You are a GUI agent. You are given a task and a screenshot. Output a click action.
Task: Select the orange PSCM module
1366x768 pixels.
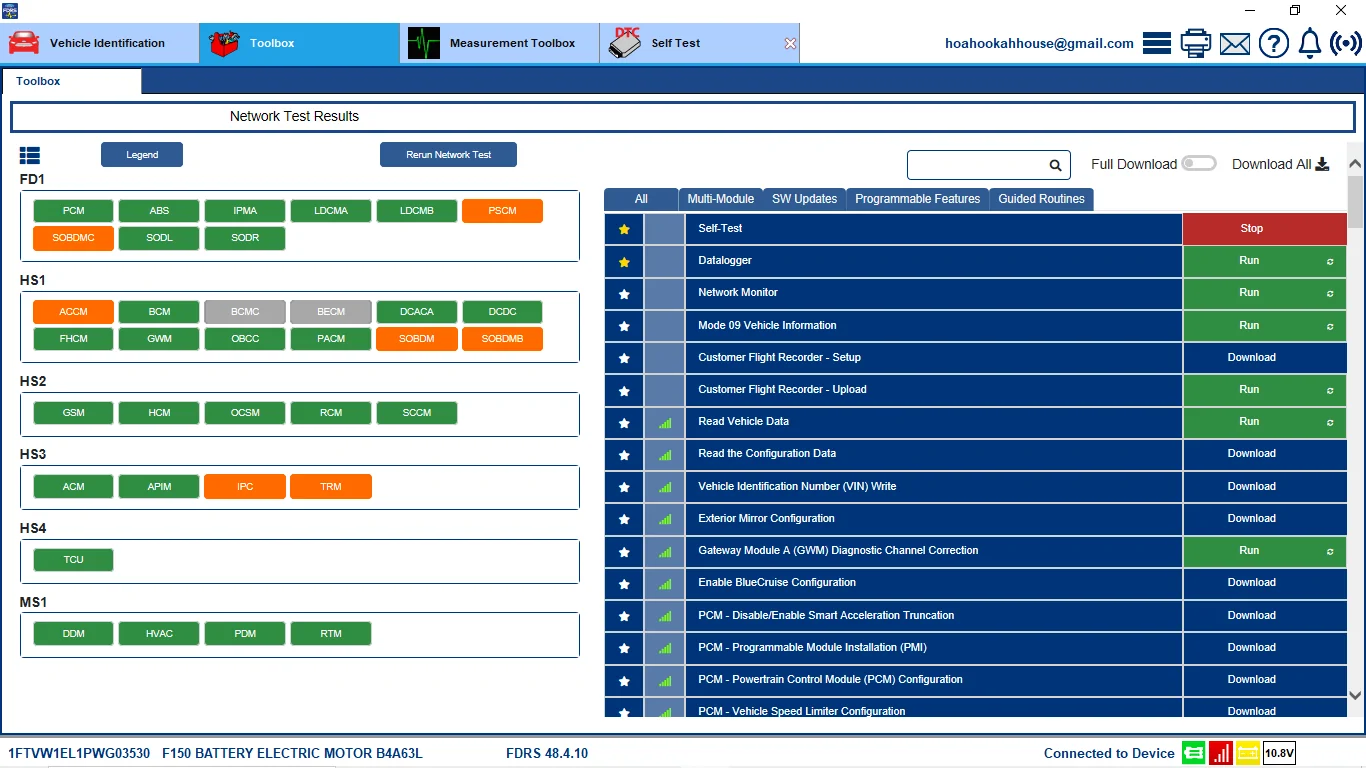pyautogui.click(x=502, y=211)
